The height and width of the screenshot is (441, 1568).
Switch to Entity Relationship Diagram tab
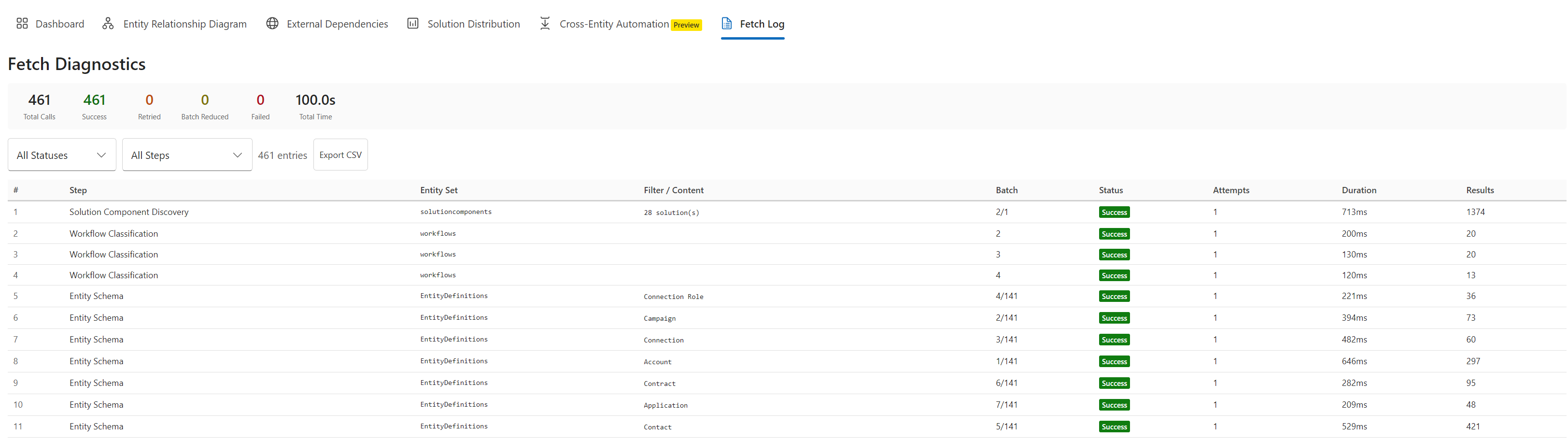[x=174, y=24]
